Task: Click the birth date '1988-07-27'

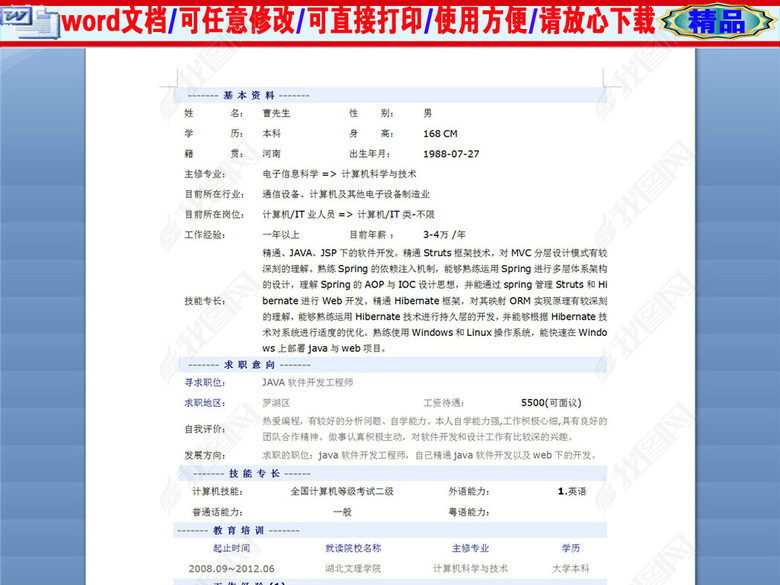Action: coord(451,154)
